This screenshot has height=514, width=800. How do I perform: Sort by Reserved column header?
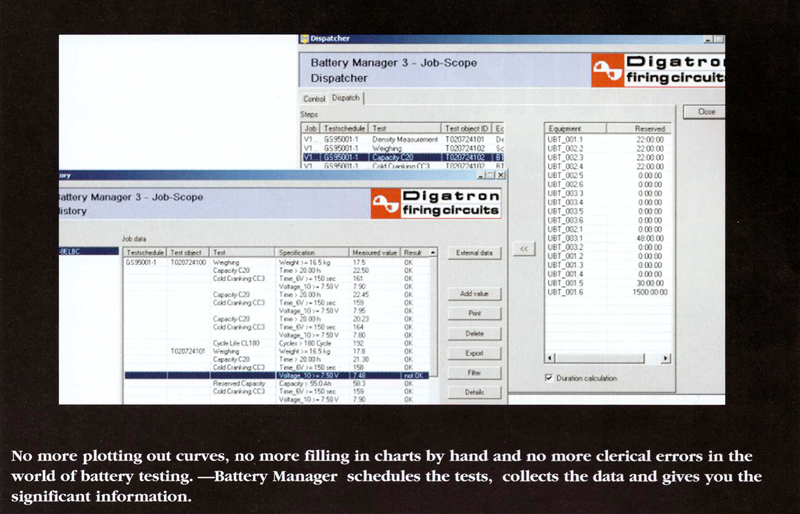pos(639,129)
